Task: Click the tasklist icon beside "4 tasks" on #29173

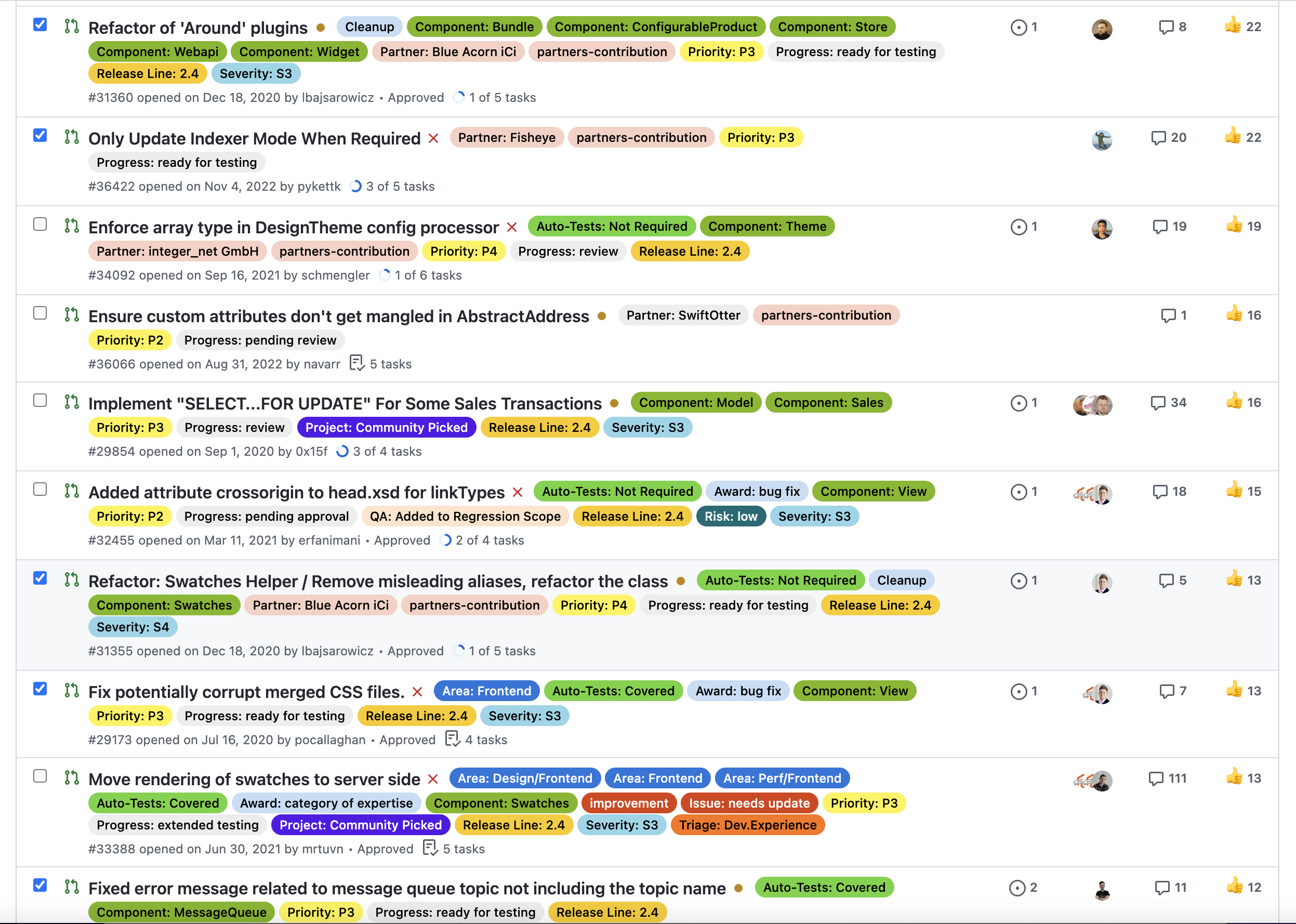Action: point(452,738)
